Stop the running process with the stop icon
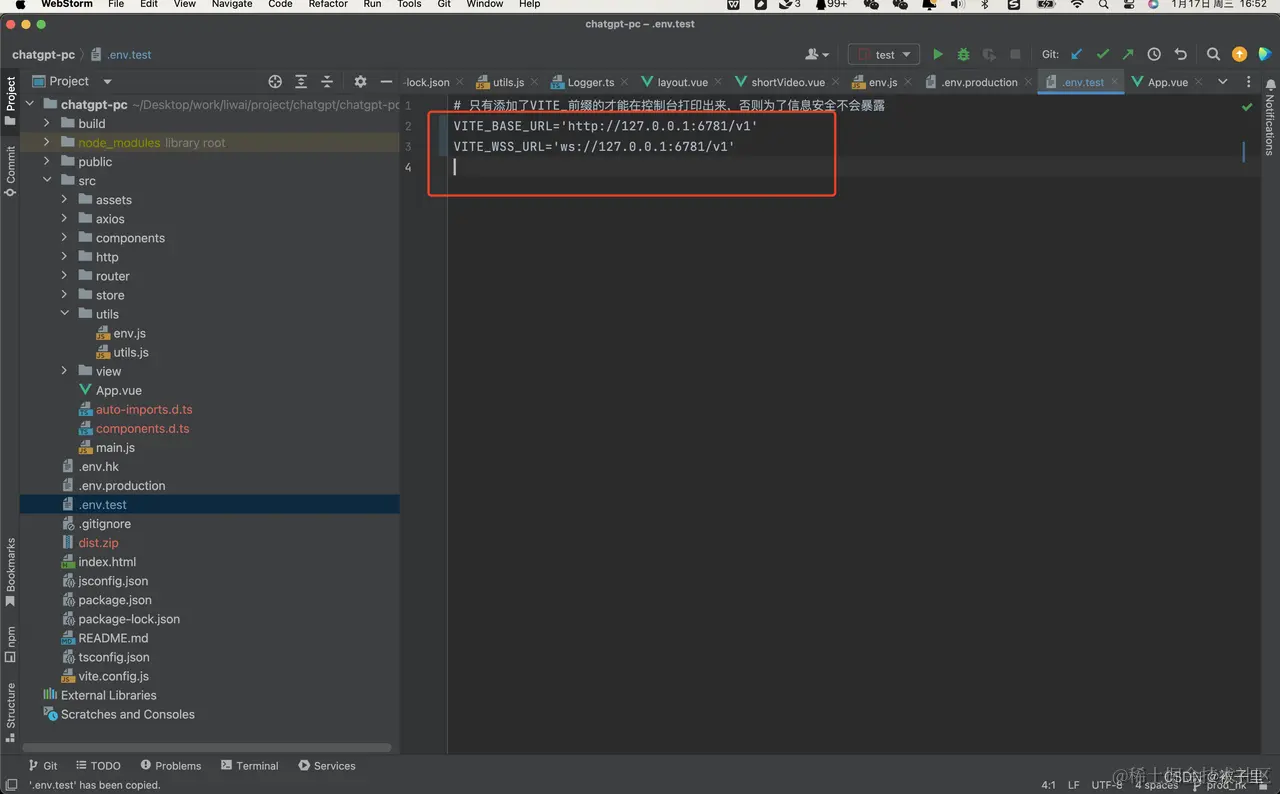 (1015, 55)
